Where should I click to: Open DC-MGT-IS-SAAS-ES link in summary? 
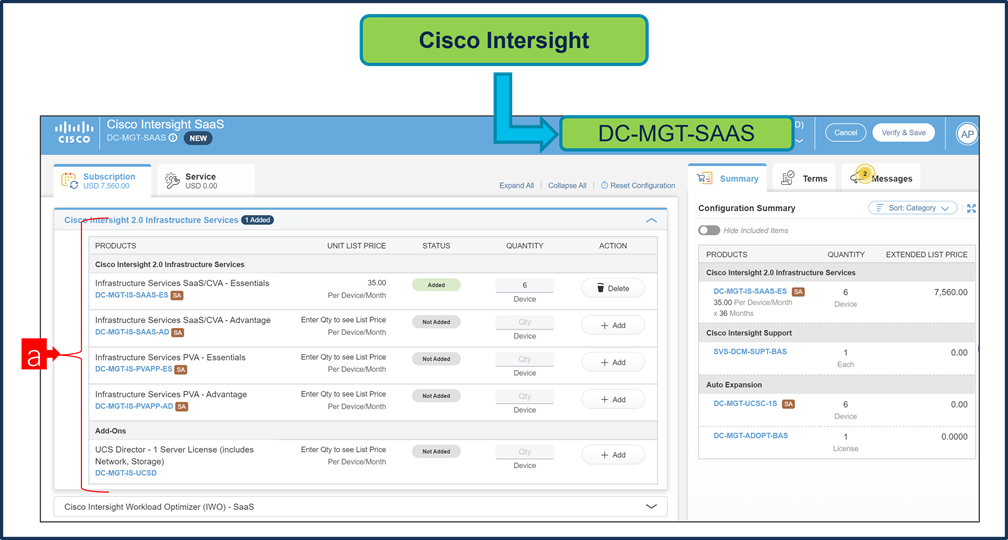click(750, 291)
